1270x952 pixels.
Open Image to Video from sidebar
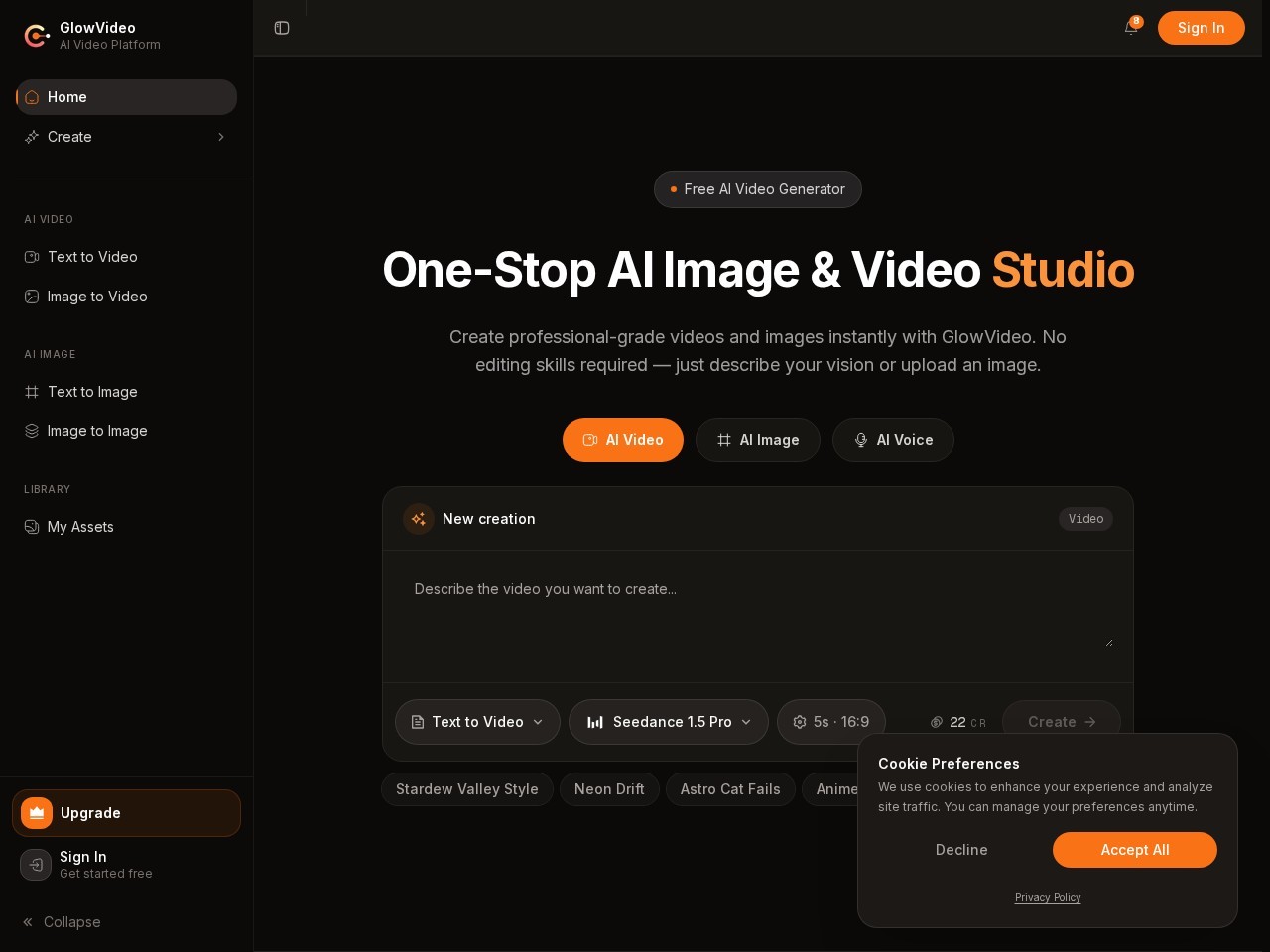tap(127, 297)
